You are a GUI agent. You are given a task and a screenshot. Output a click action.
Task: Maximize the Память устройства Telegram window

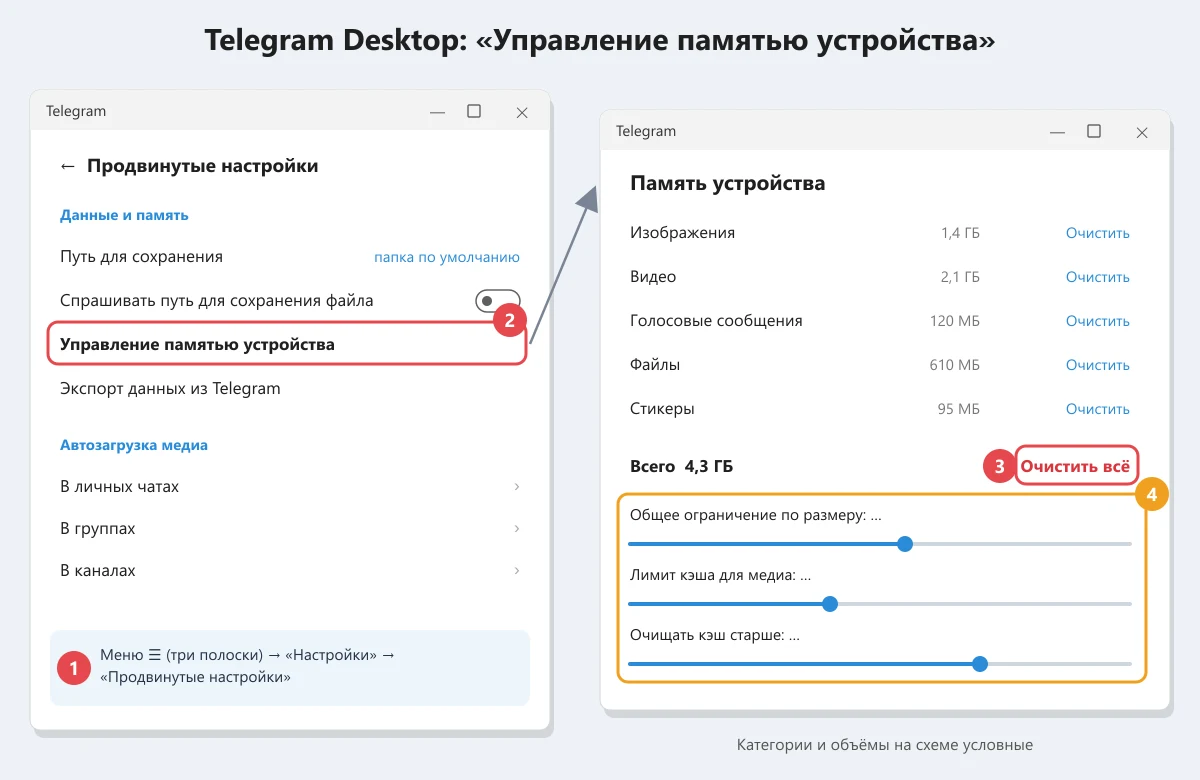pyautogui.click(x=1094, y=132)
